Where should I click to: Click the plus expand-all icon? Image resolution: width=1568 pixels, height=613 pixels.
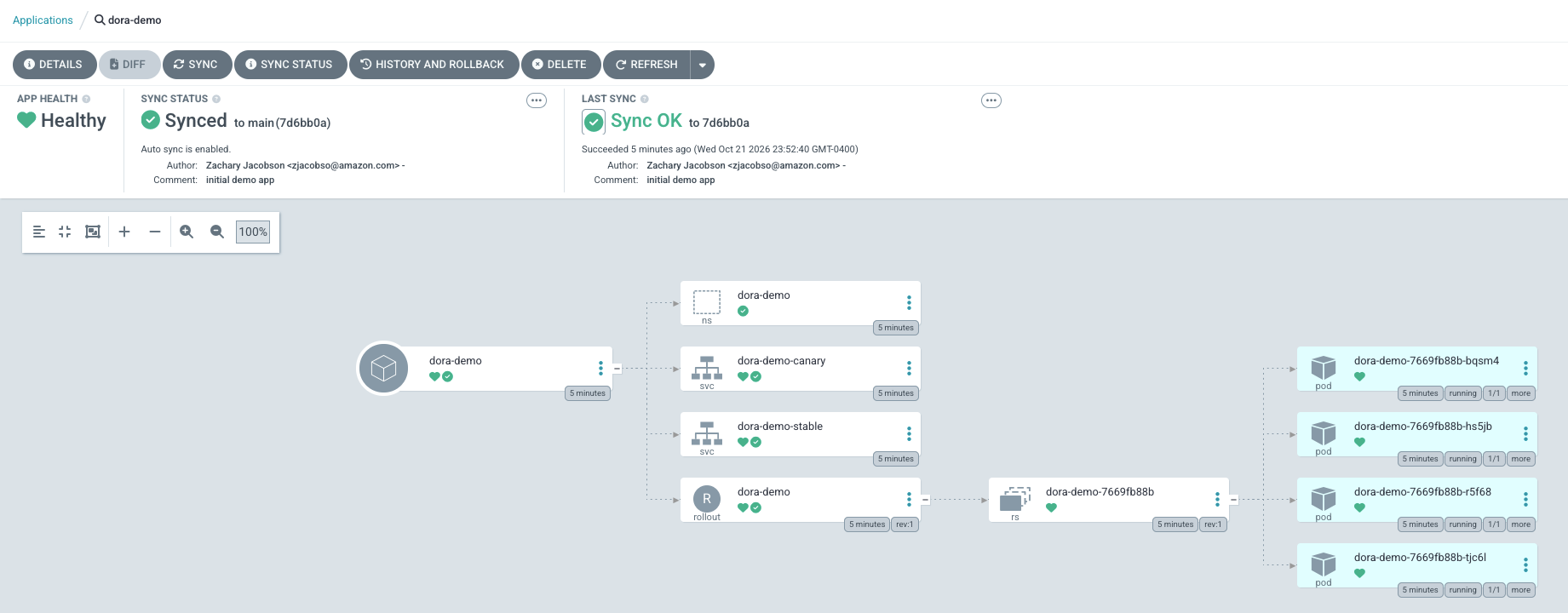tap(124, 232)
